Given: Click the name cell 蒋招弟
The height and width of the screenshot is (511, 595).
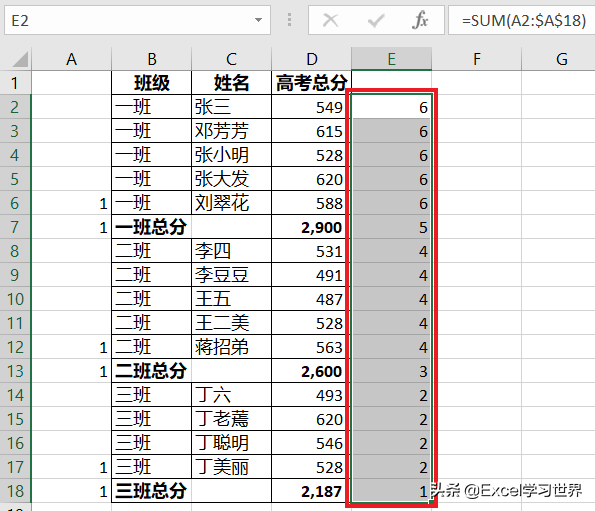Looking at the screenshot, I should [231, 347].
